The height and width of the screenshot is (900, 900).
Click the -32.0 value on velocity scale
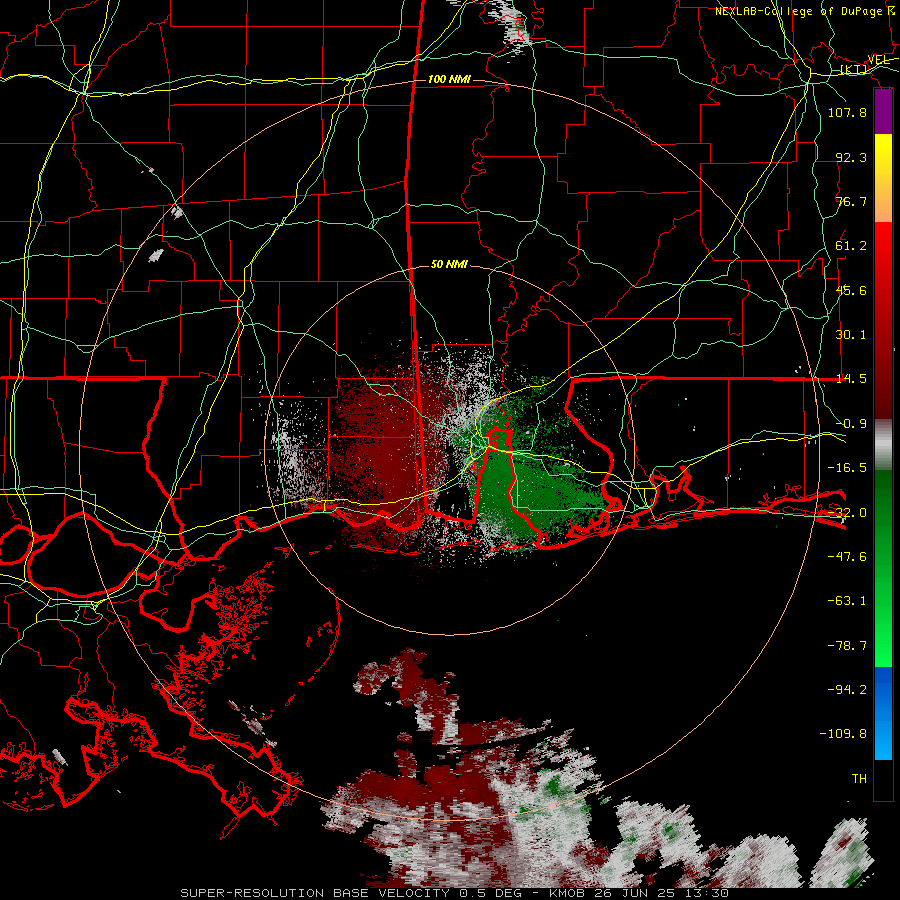coord(847,513)
